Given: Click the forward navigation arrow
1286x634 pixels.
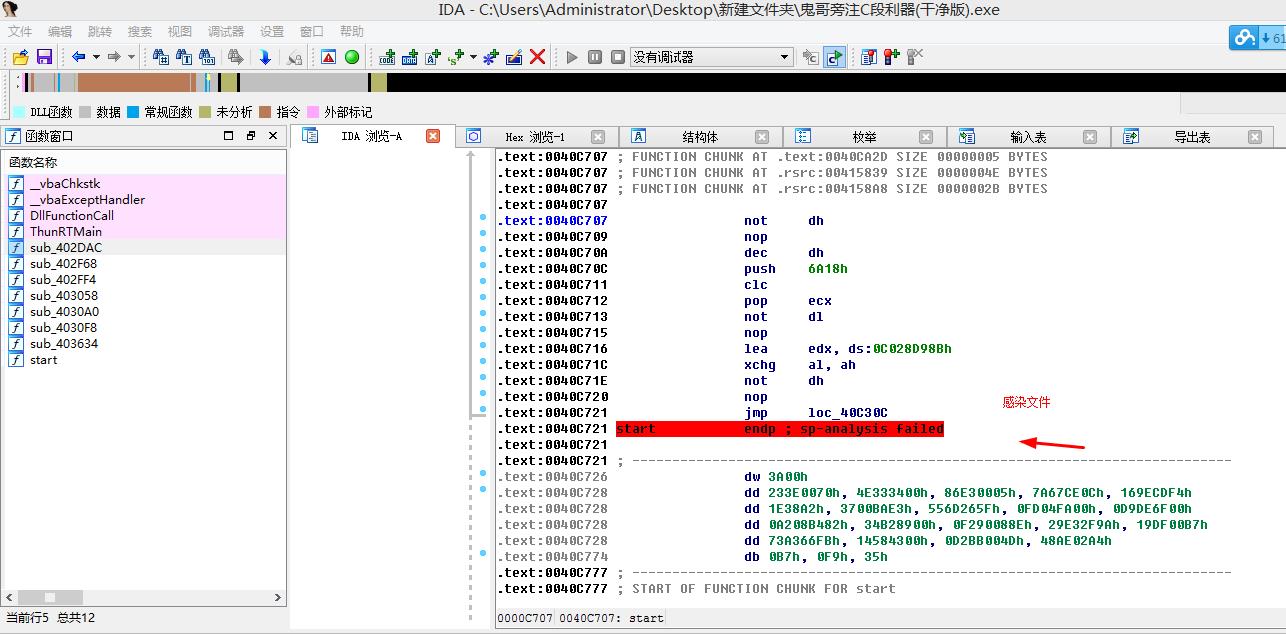Looking at the screenshot, I should tap(114, 57).
